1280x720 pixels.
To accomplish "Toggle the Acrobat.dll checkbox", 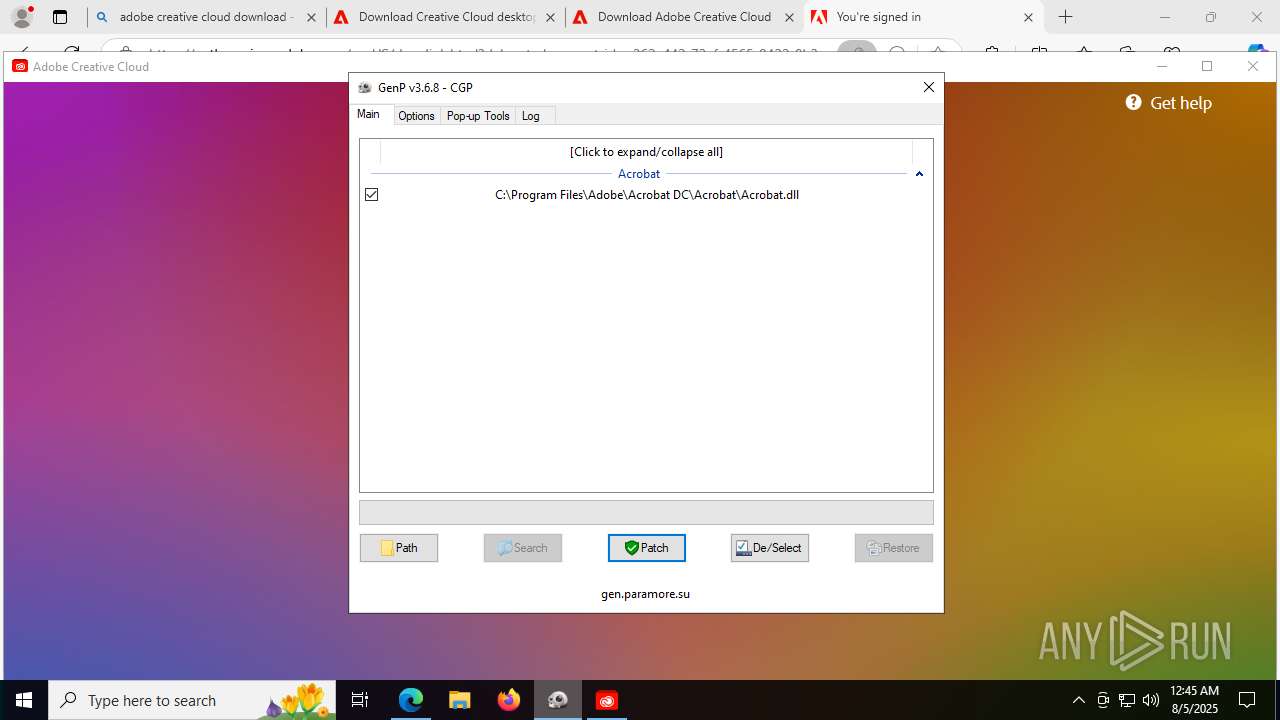I will 372,195.
